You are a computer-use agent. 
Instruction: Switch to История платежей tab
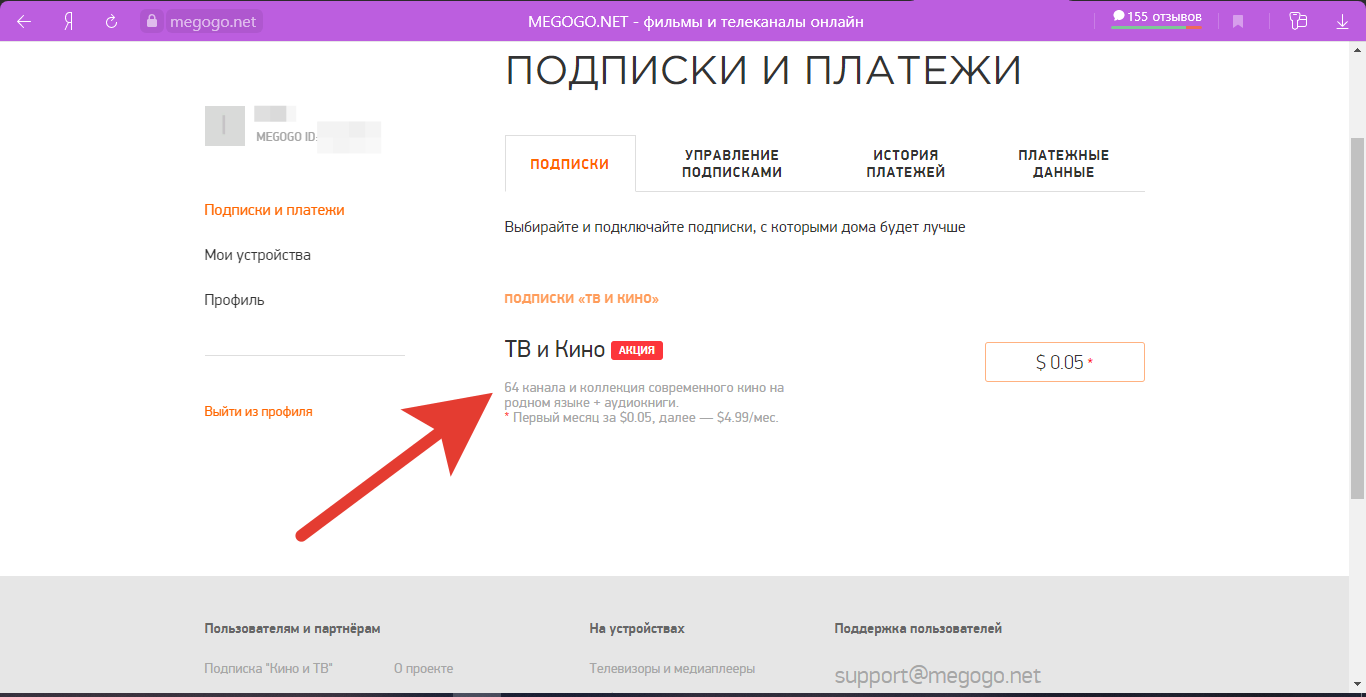point(906,163)
